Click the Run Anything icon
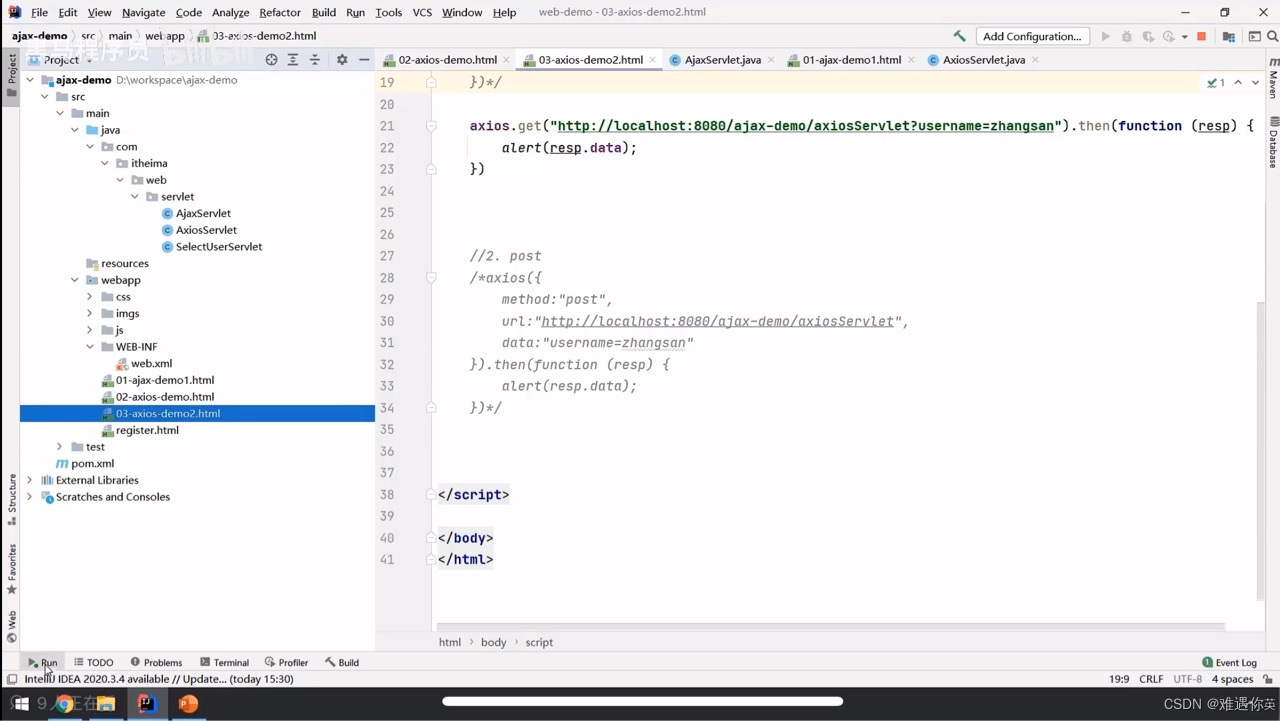The image size is (1280, 721). 1254,36
